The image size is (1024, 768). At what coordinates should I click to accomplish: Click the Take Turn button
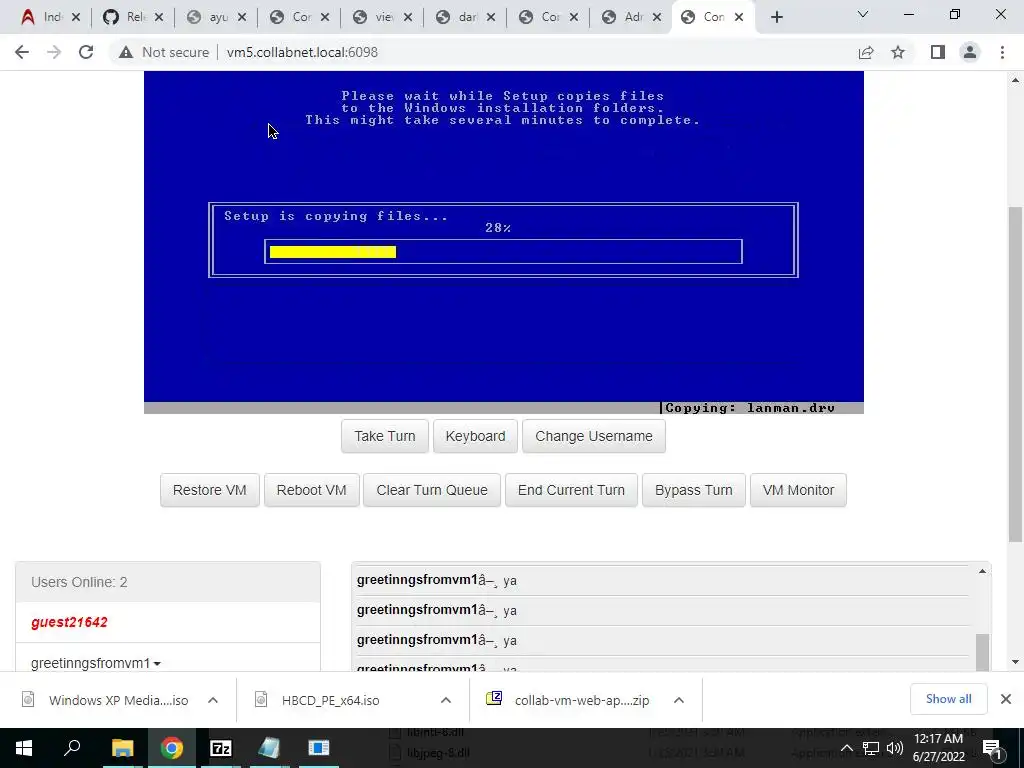pos(385,436)
